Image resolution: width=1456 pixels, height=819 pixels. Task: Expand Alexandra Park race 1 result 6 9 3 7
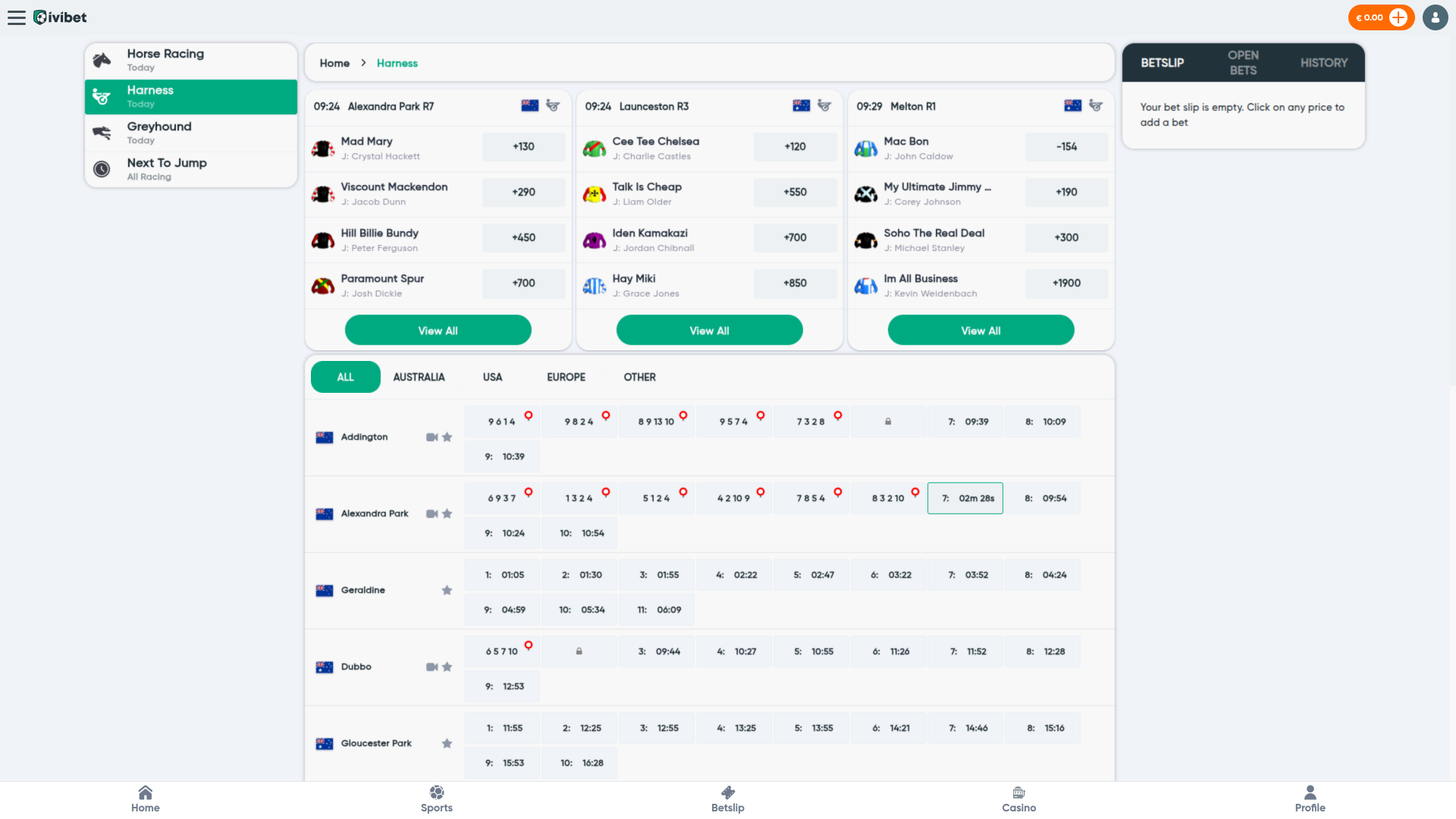(x=502, y=498)
